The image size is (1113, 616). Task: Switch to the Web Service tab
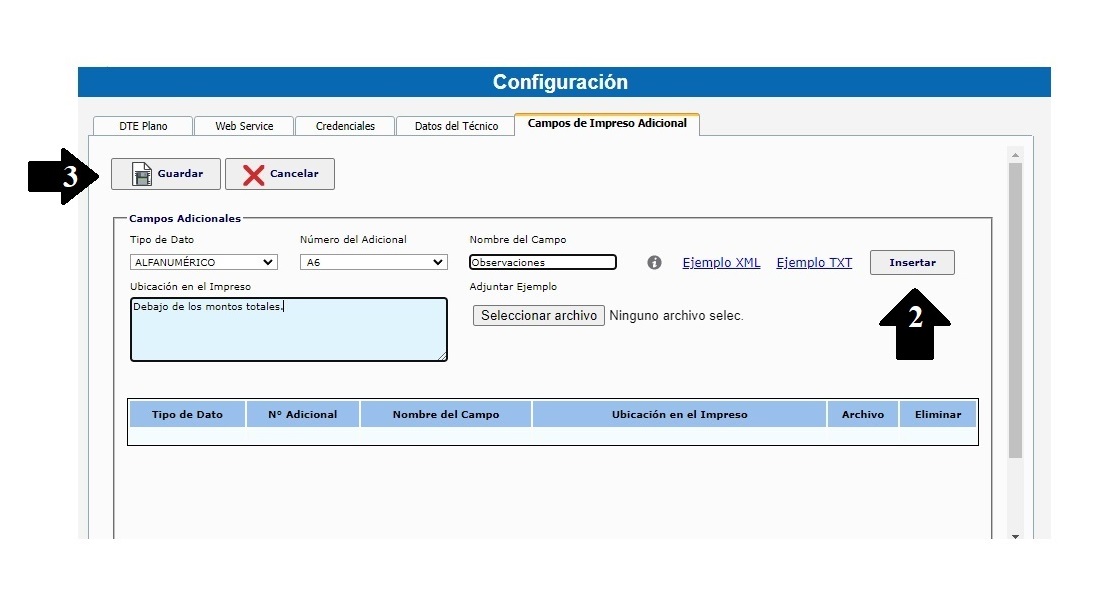[x=243, y=125]
